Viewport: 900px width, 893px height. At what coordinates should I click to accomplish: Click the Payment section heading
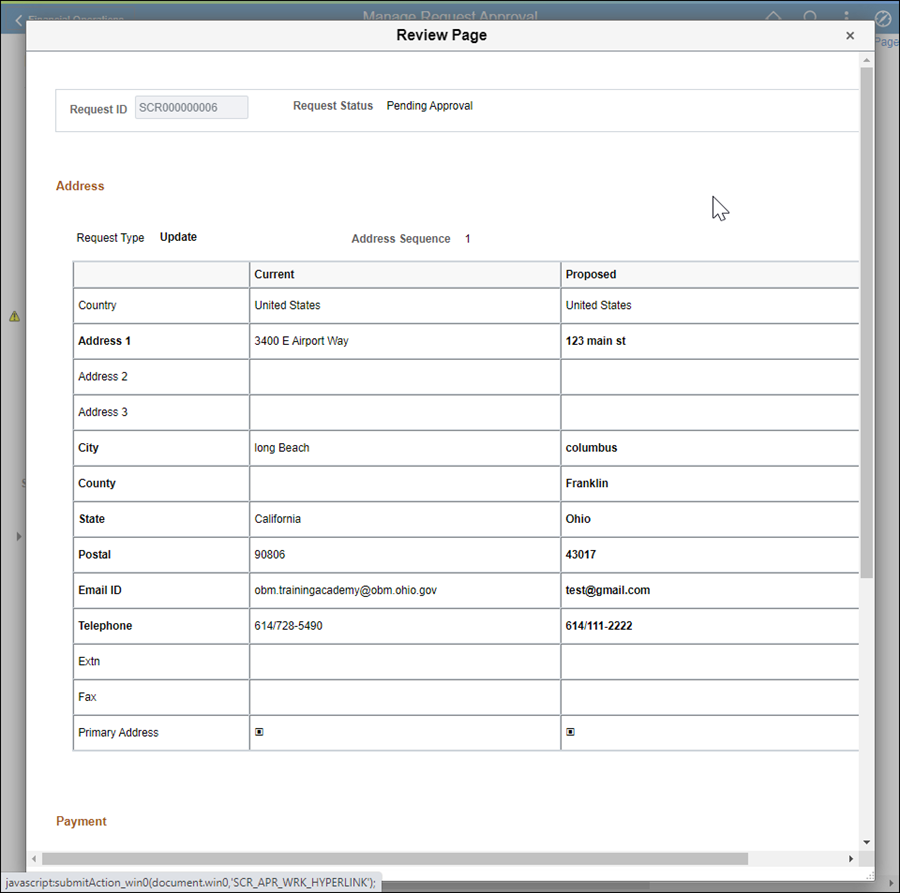coord(81,821)
